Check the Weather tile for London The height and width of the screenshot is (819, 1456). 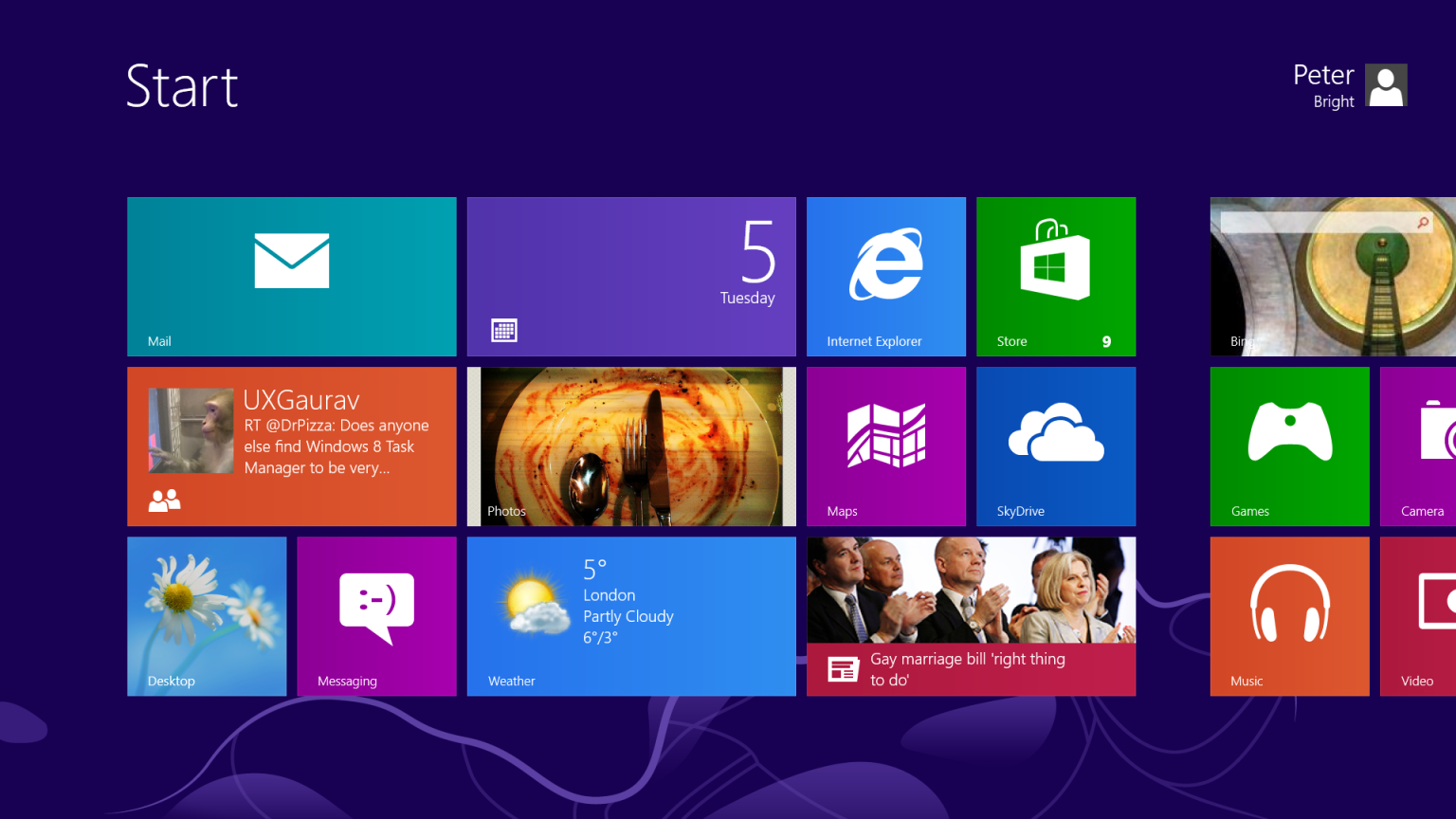(x=630, y=616)
